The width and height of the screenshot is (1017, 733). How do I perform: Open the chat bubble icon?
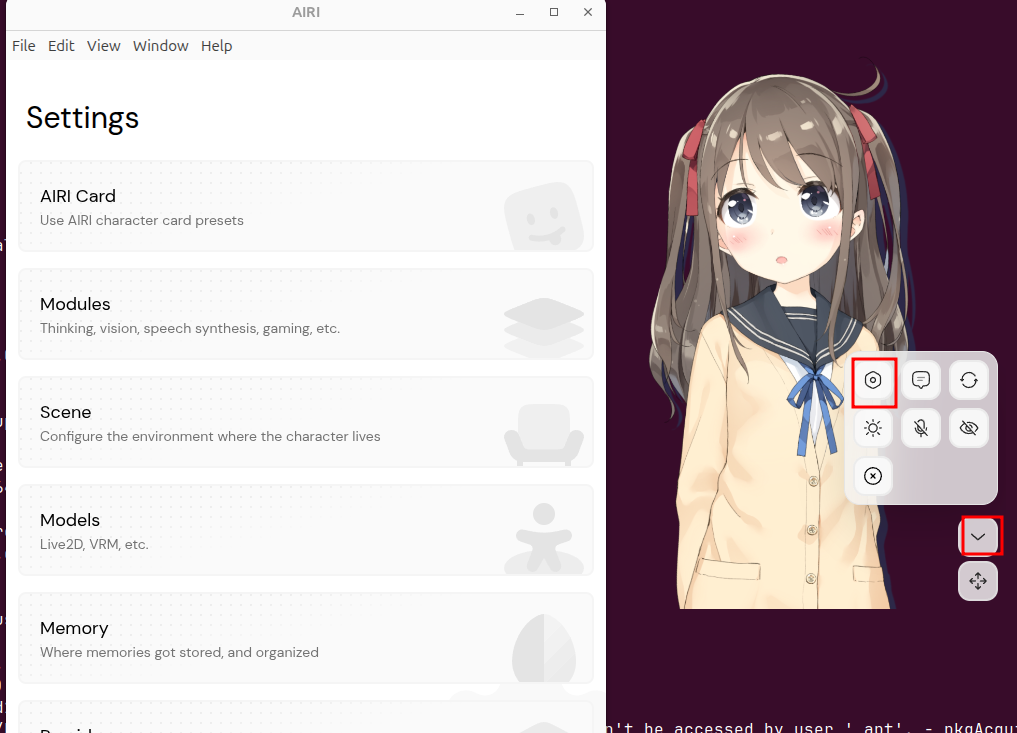[x=921, y=380]
